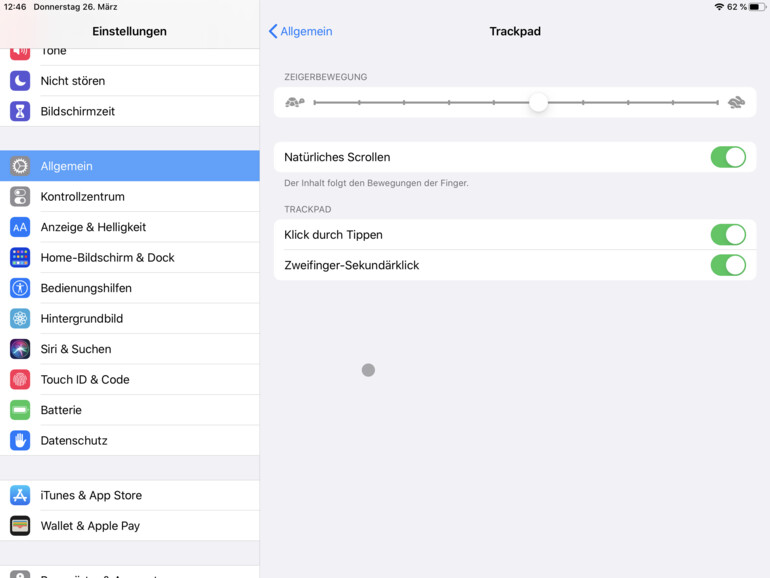This screenshot has height=578, width=770.
Task: Click the Bildschirmzeit hourglass icon
Action: click(x=20, y=111)
